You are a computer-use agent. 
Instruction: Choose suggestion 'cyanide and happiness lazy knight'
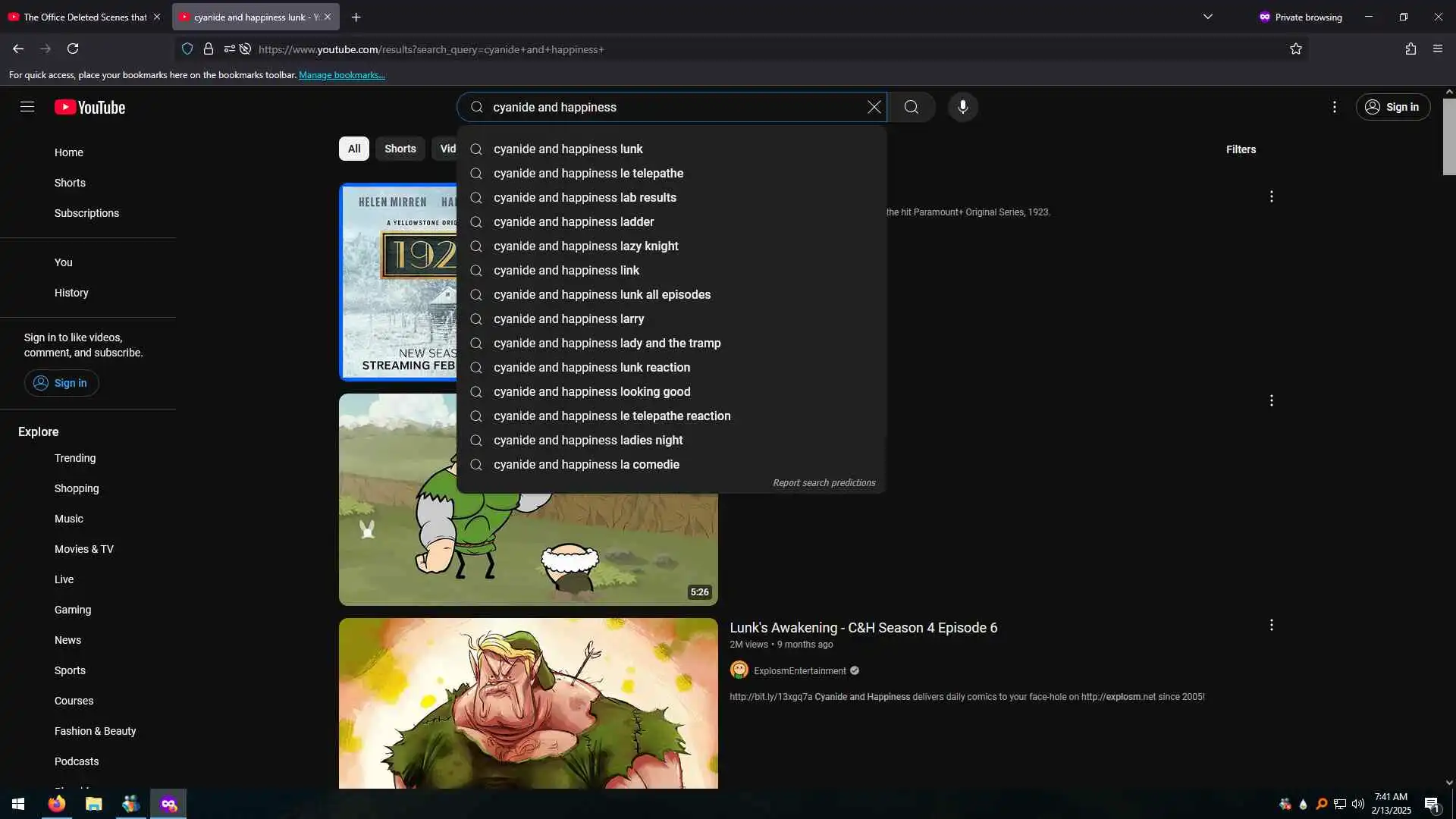coord(585,246)
